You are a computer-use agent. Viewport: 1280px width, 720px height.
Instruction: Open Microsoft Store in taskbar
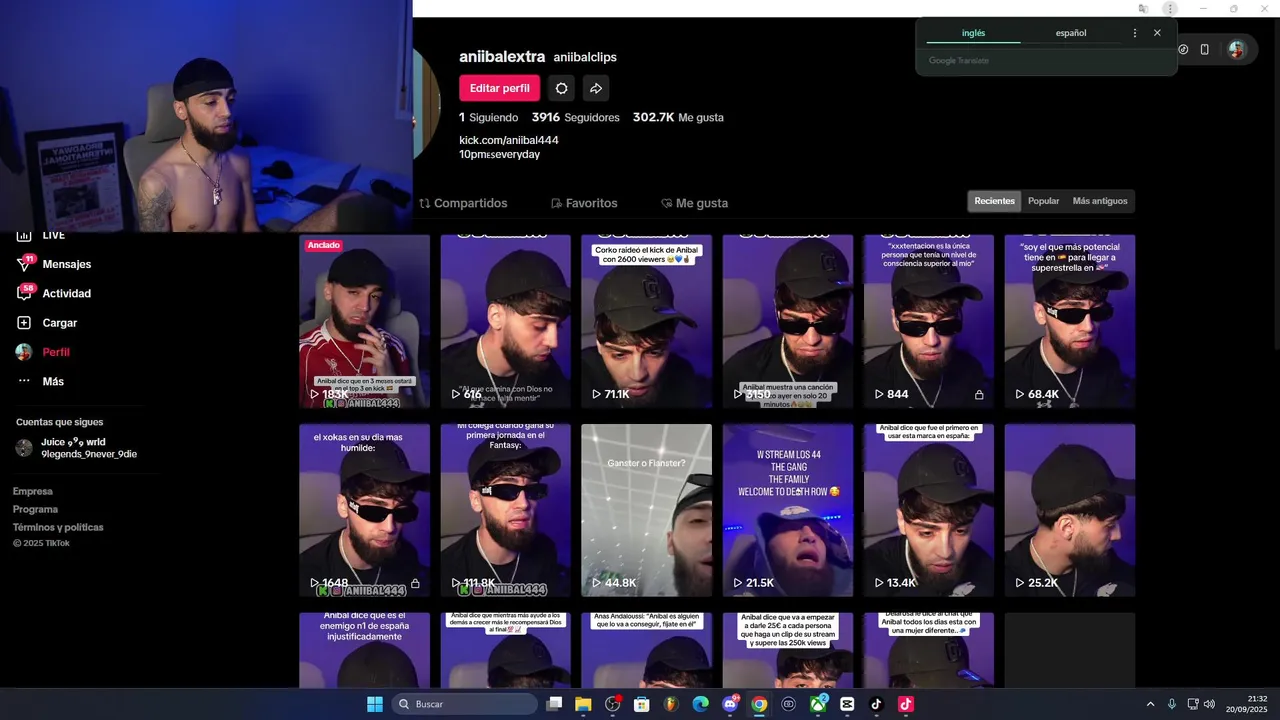pos(642,704)
